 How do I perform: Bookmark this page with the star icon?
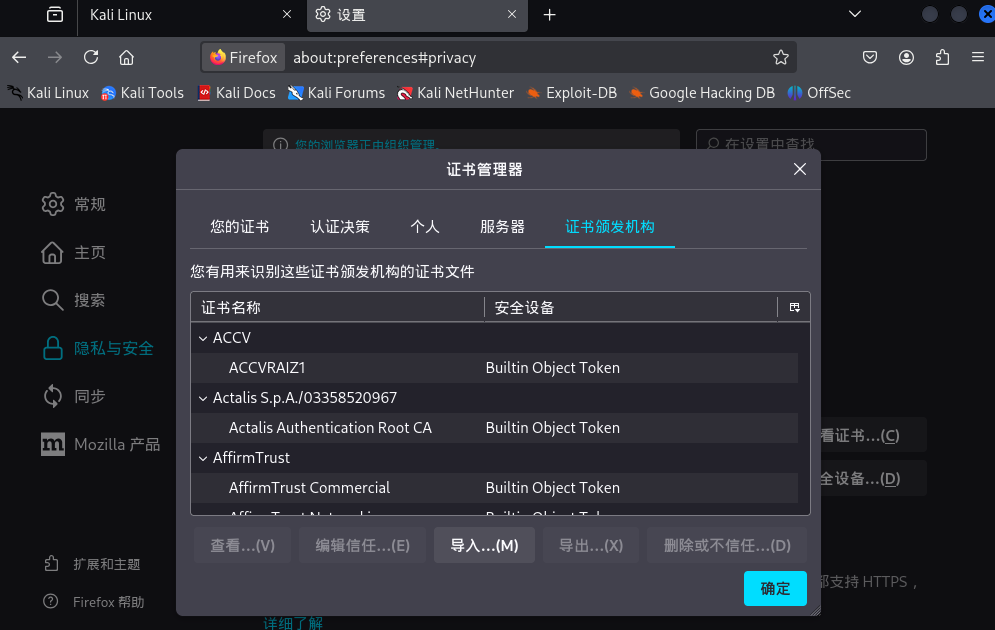781,58
